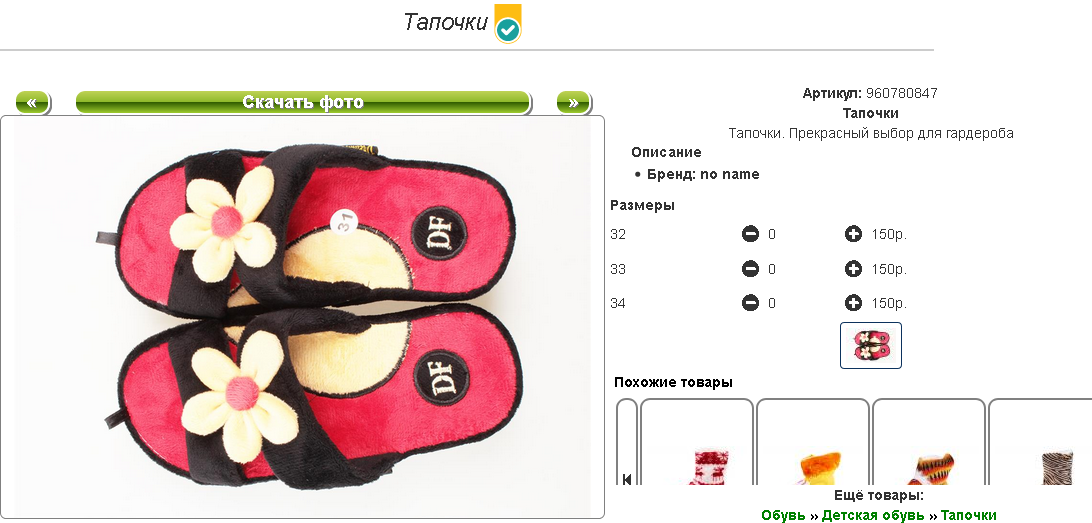Click the minus icon for size 32
The width and height of the screenshot is (1092, 523).
point(750,235)
